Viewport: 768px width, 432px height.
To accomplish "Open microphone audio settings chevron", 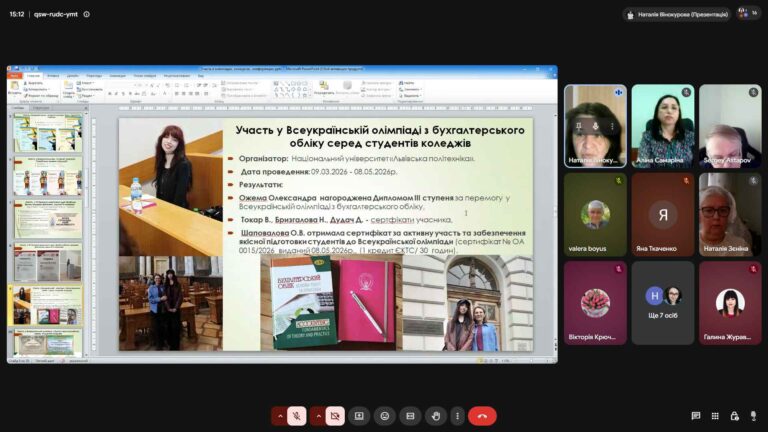I will click(280, 416).
